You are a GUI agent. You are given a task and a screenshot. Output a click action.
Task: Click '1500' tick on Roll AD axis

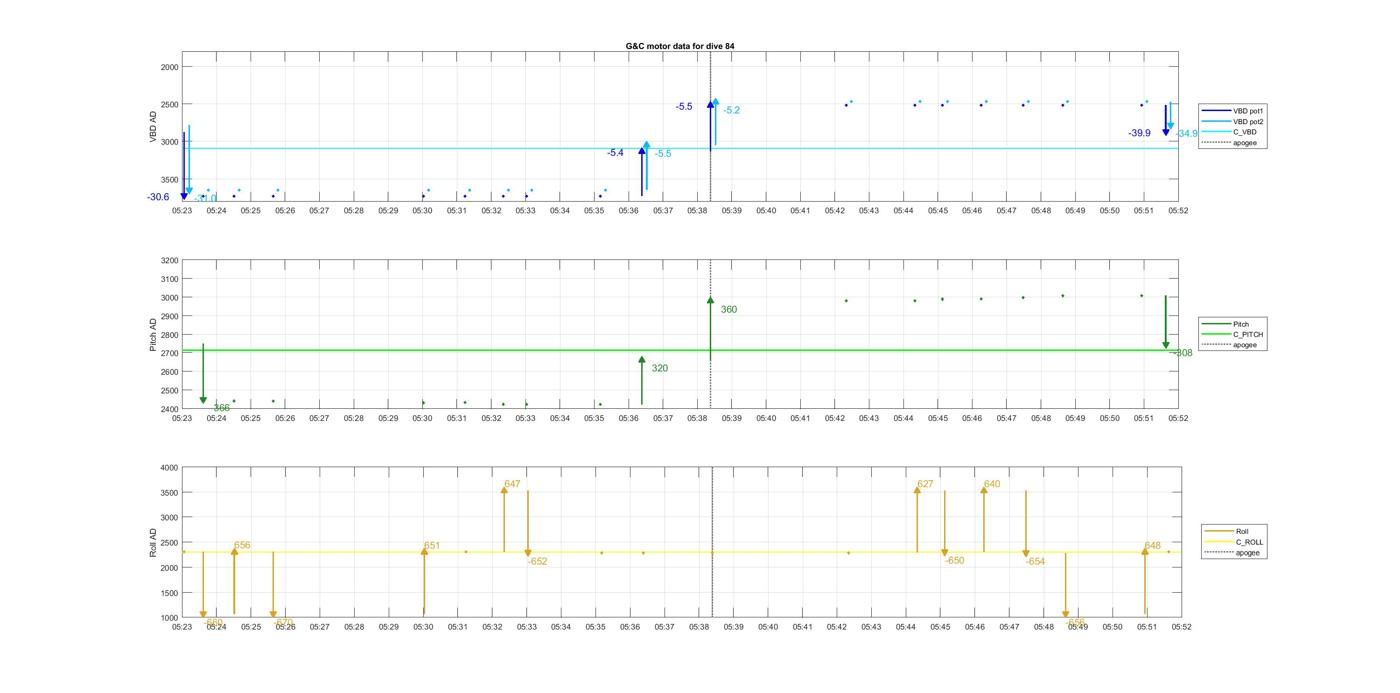click(x=169, y=593)
